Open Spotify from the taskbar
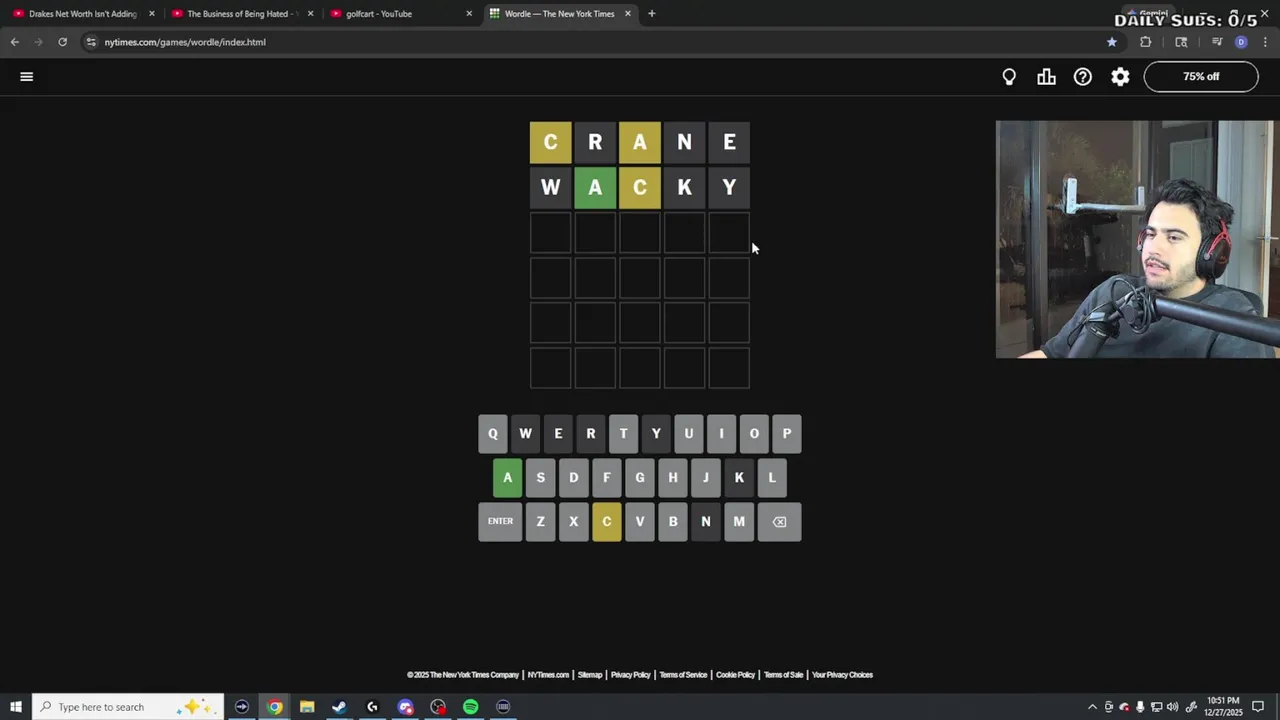This screenshot has height=720, width=1280. 470,707
